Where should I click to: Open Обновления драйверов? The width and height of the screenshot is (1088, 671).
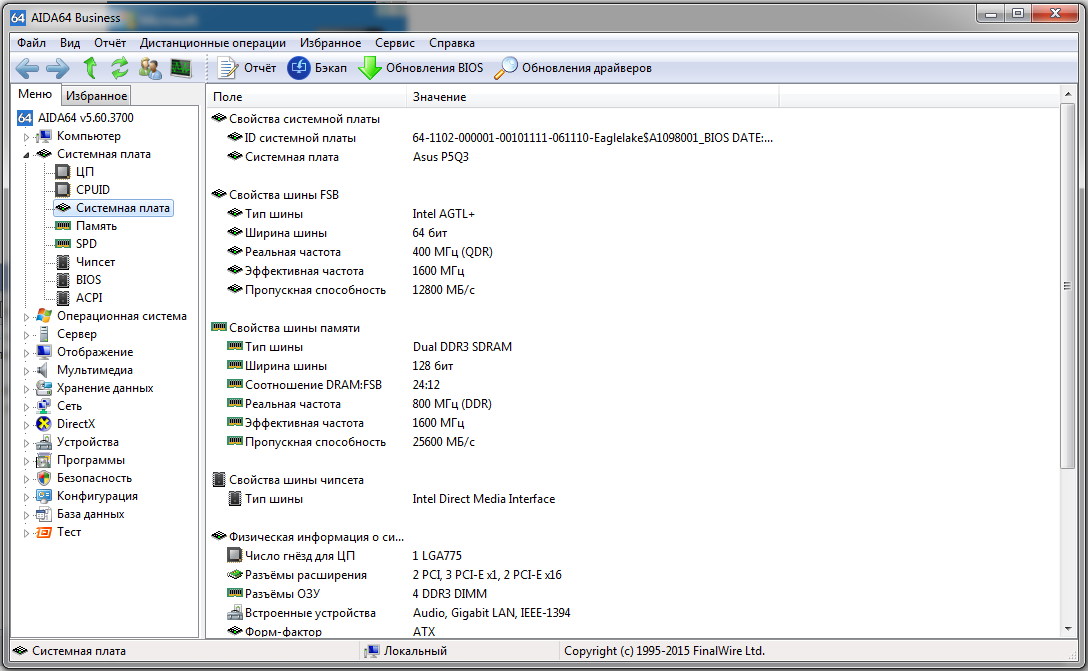click(573, 68)
